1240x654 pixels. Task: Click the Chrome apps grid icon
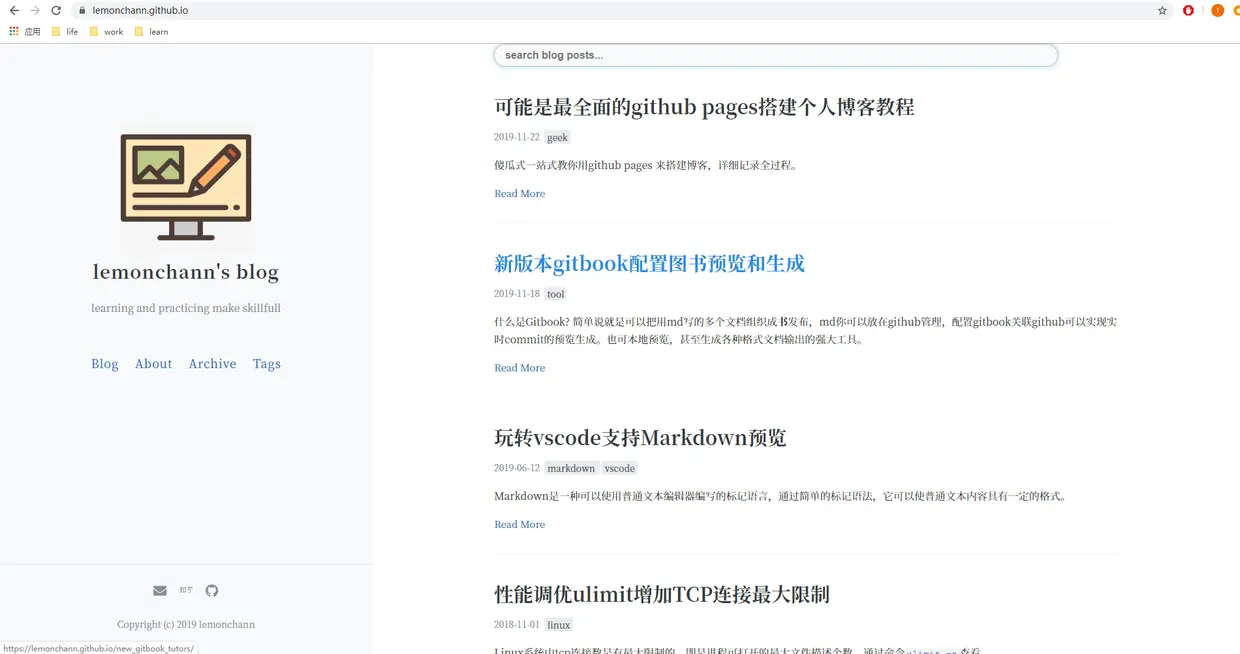pyautogui.click(x=14, y=31)
